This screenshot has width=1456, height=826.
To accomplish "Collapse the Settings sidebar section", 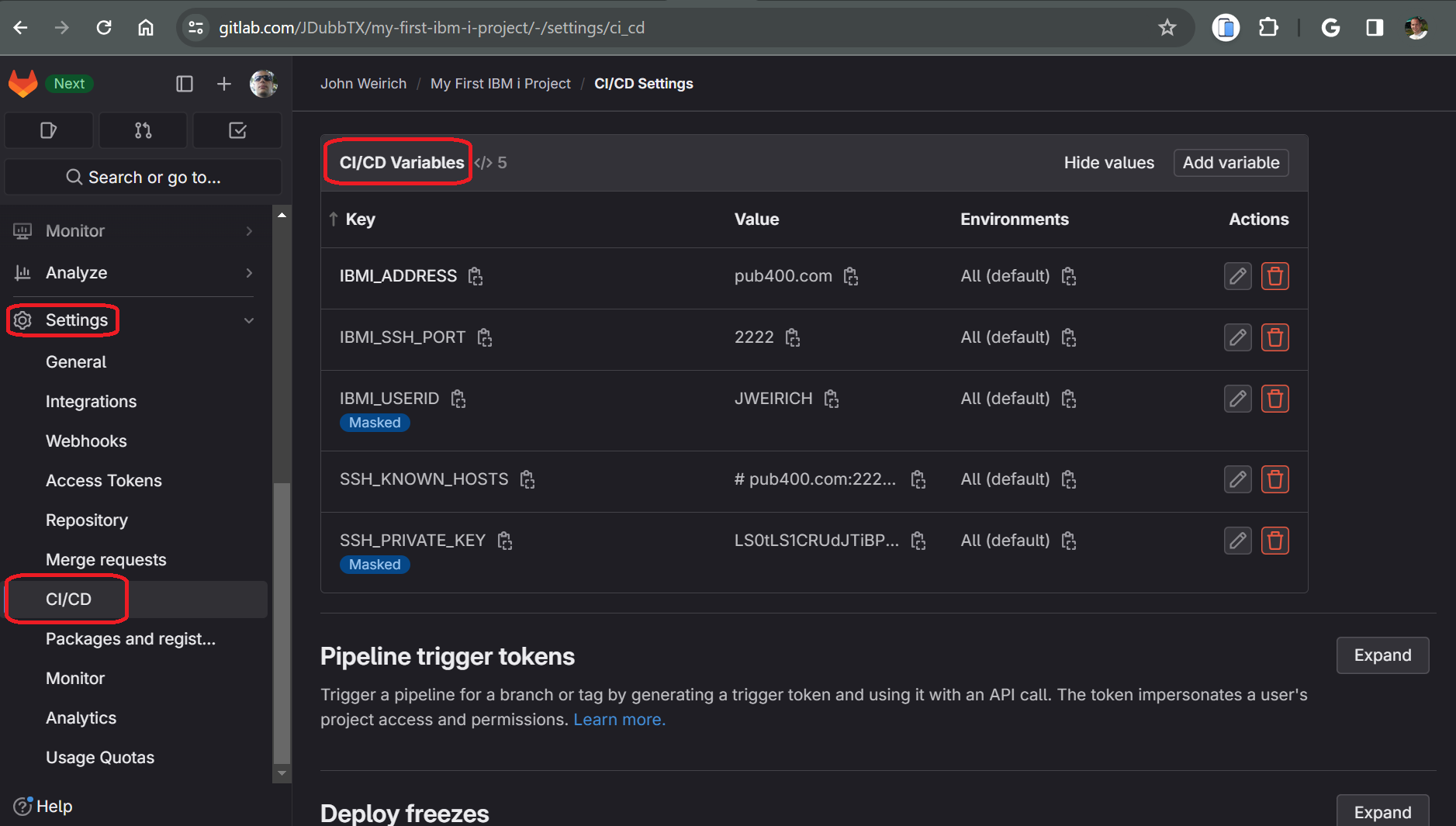I will click(133, 320).
